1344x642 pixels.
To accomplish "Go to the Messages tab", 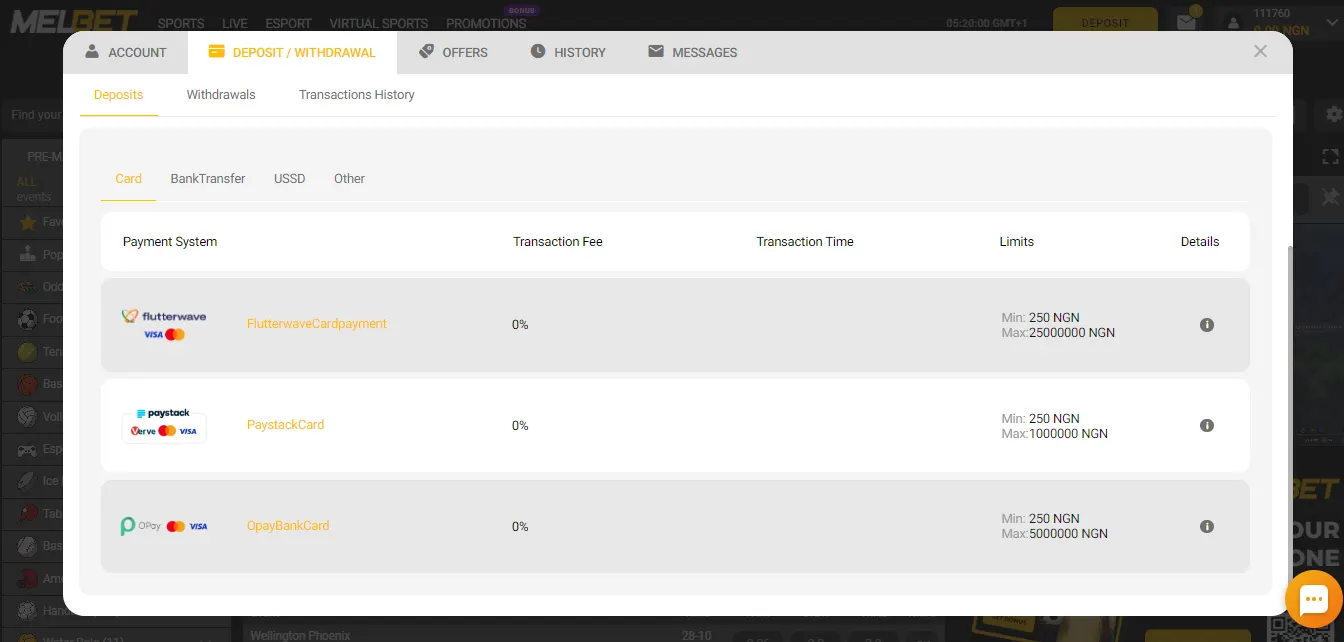I will pos(692,52).
